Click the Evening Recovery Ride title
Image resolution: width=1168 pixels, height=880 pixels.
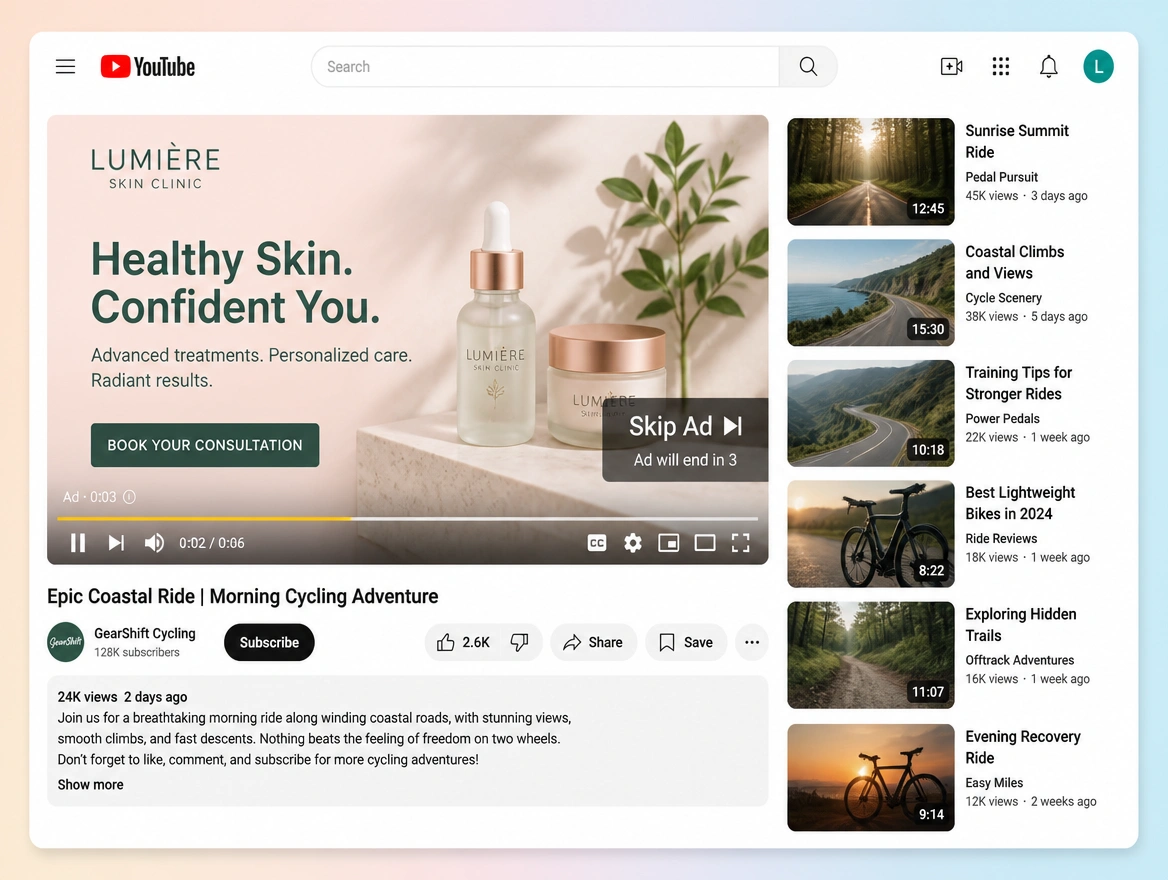[1023, 747]
